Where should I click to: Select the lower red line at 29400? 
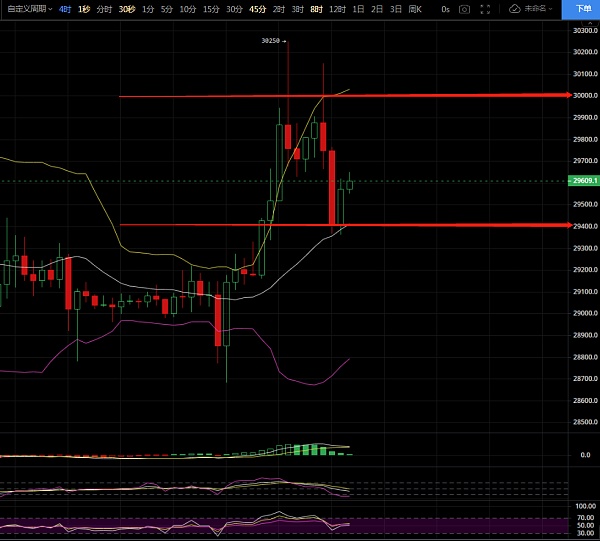click(344, 225)
